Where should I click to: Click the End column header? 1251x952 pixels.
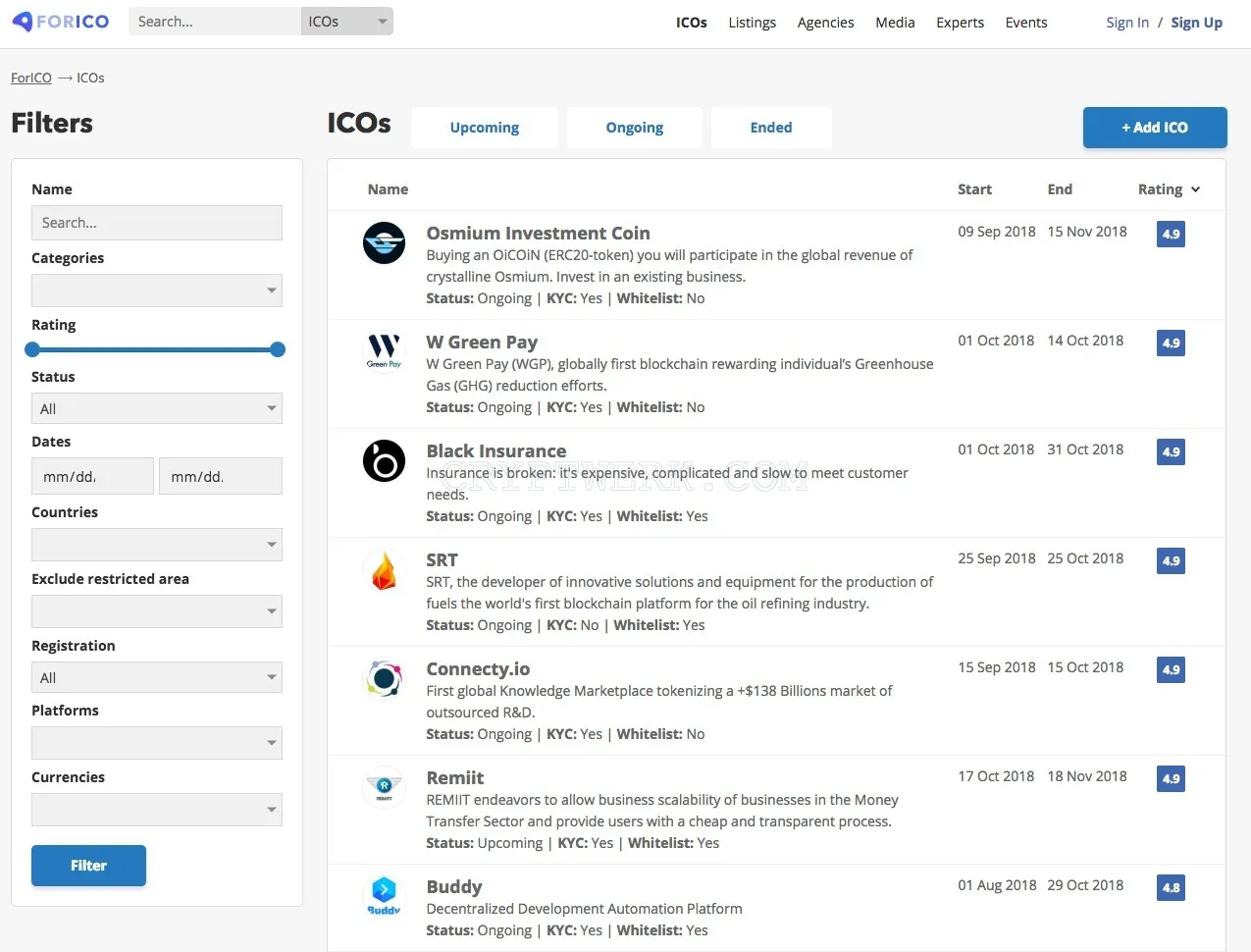(x=1060, y=189)
